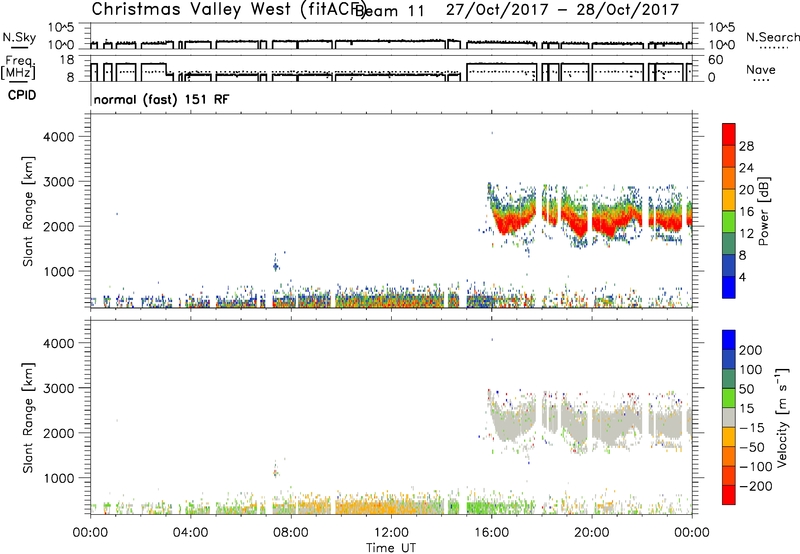Click the dotted line sample under Nave
800x554 pixels.
[x=761, y=80]
